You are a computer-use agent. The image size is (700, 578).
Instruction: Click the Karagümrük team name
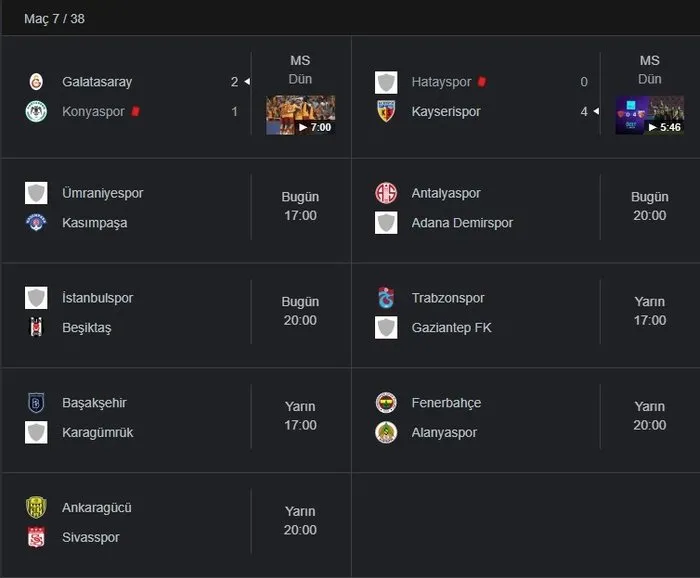coord(97,433)
